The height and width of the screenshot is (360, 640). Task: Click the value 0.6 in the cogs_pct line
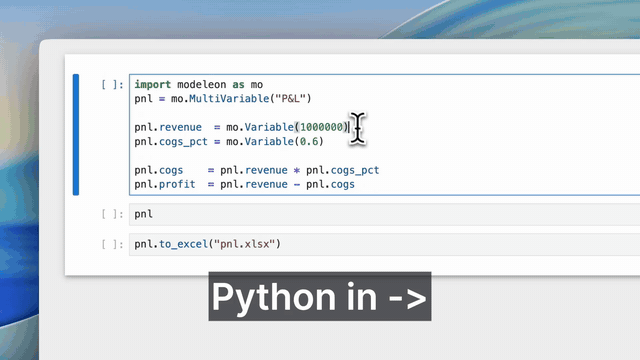pyautogui.click(x=309, y=142)
